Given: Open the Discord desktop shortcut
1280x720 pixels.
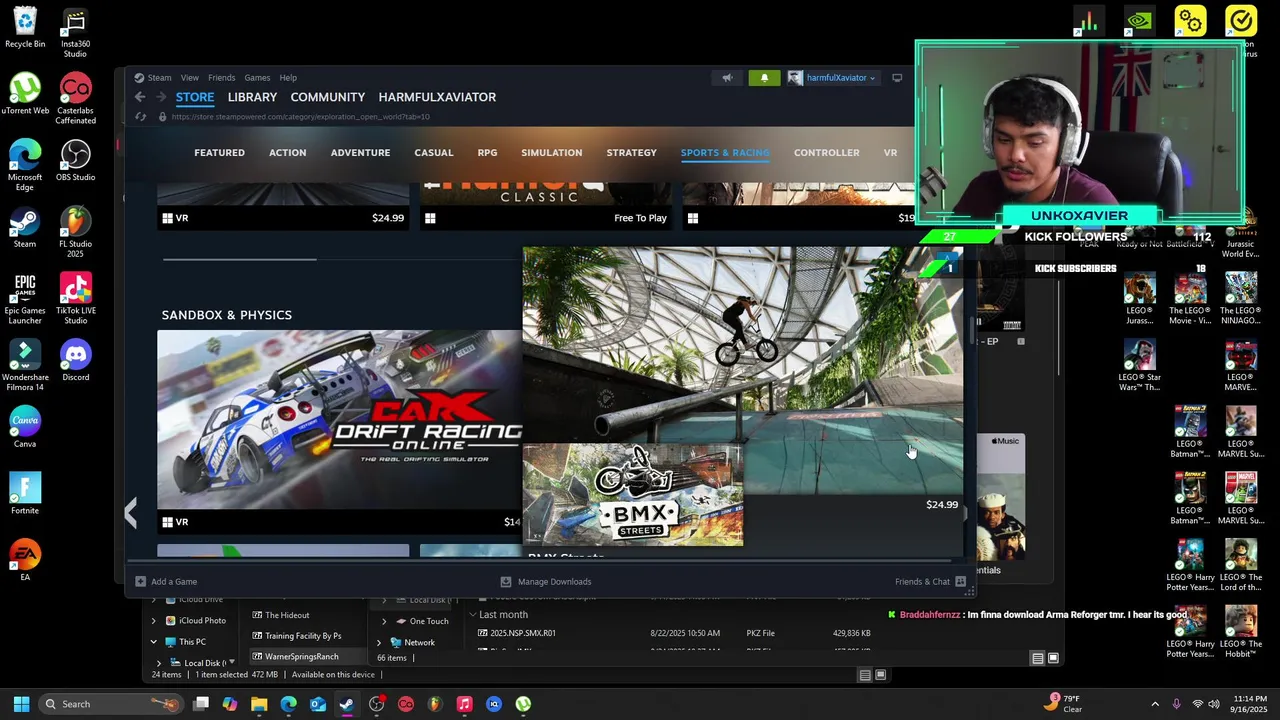Looking at the screenshot, I should (x=75, y=362).
